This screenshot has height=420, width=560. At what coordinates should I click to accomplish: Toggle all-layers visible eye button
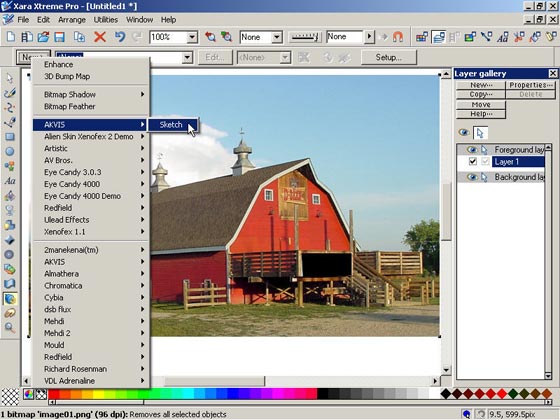coord(463,132)
